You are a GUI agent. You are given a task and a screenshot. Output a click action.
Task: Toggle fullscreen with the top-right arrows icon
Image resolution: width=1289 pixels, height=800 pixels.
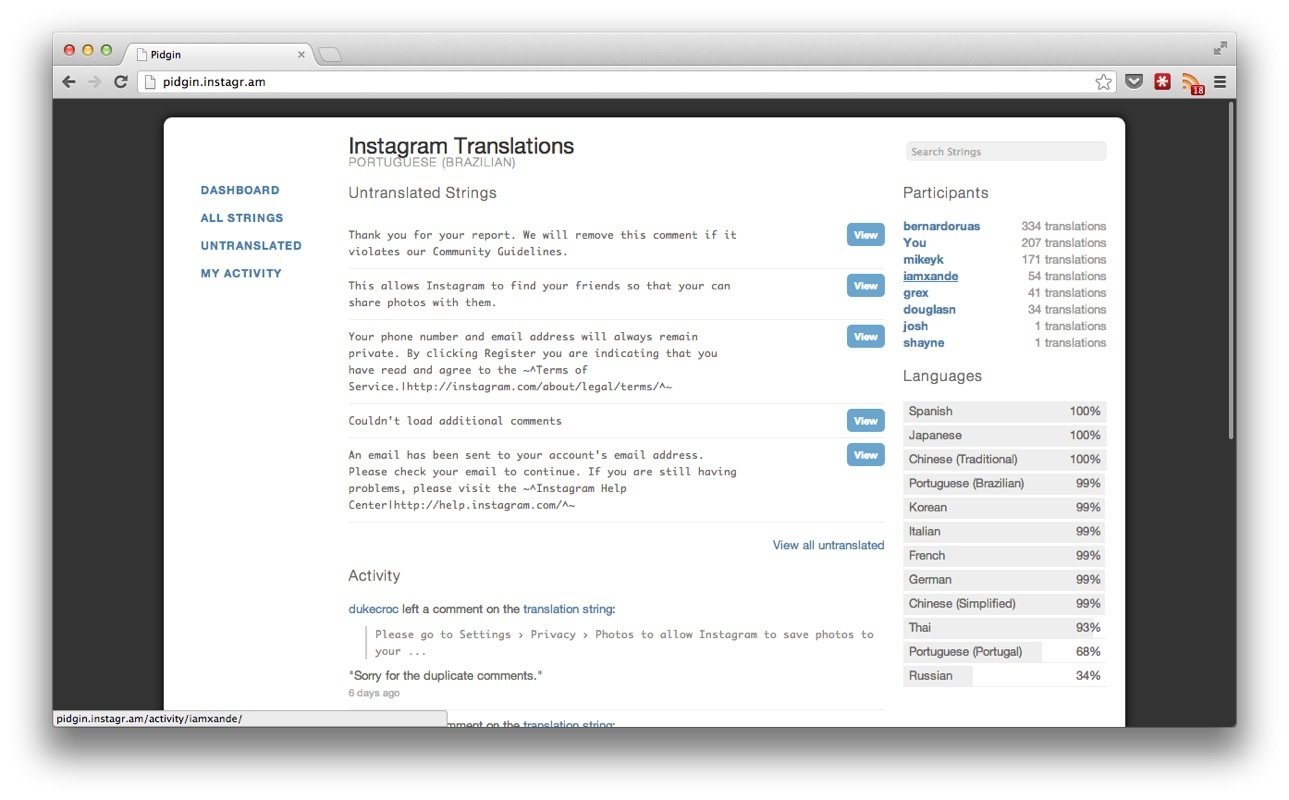[x=1220, y=48]
